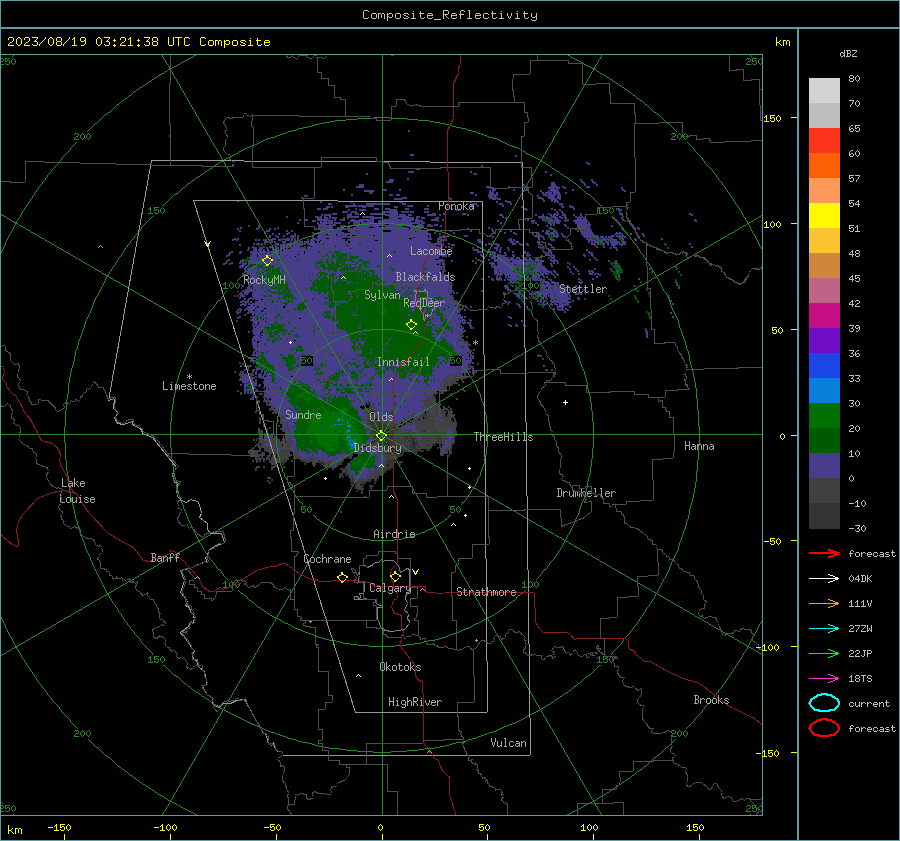The width and height of the screenshot is (900, 841).
Task: Click yellow diamond marker above RockyMH
Action: coord(267,261)
